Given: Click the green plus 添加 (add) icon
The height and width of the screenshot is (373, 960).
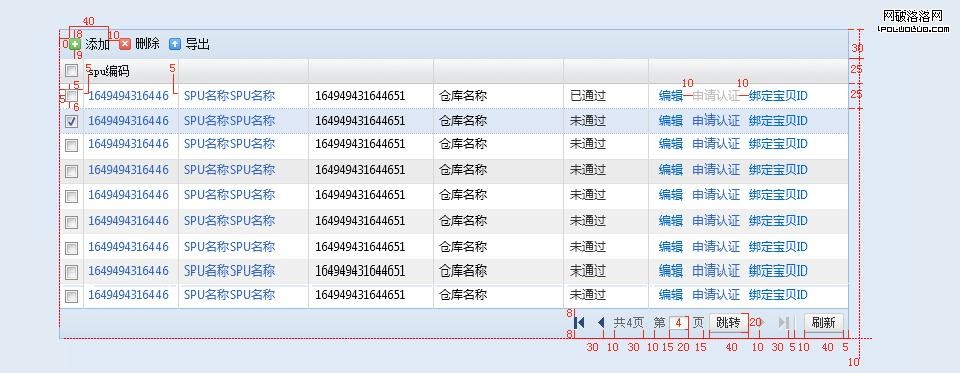Looking at the screenshot, I should [x=75, y=44].
